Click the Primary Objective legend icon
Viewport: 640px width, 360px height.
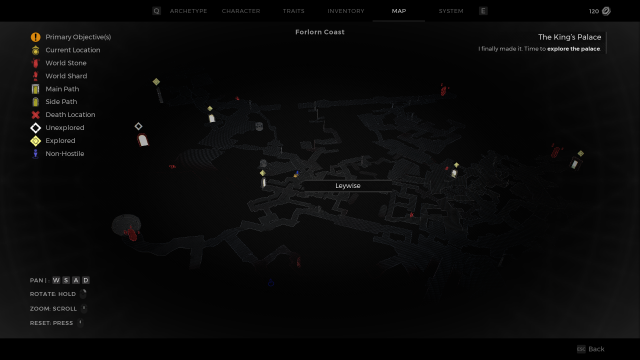(x=36, y=37)
